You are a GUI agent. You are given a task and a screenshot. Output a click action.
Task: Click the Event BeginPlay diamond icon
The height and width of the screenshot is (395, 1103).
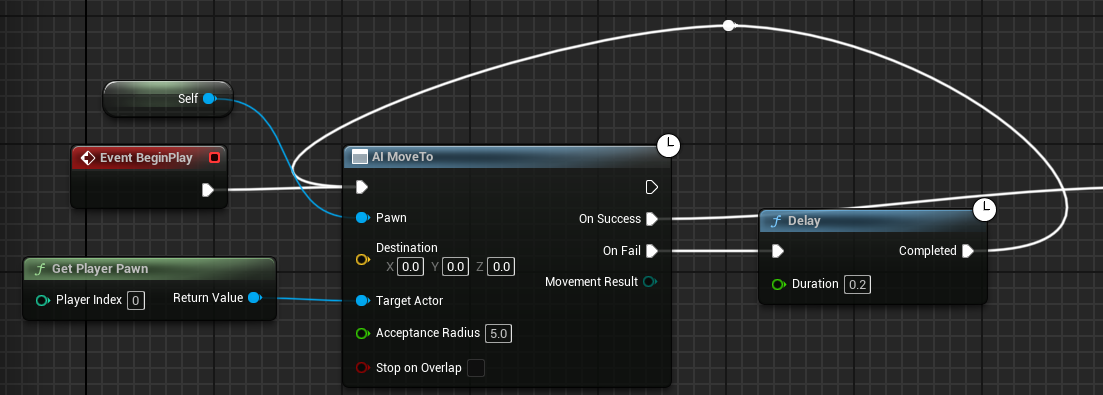[88, 157]
